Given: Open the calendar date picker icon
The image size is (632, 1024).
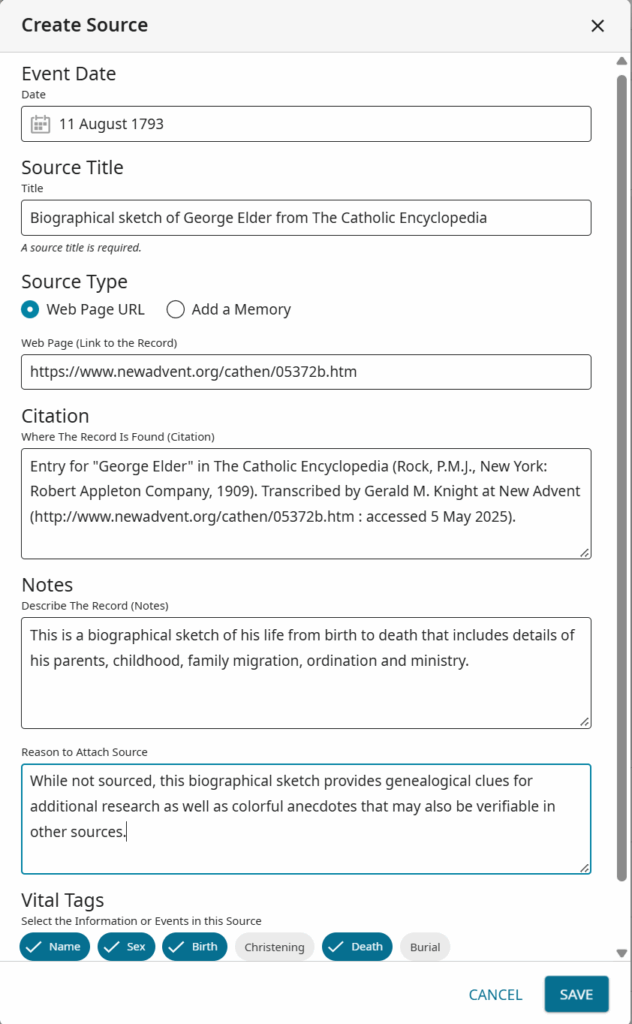Looking at the screenshot, I should point(40,123).
